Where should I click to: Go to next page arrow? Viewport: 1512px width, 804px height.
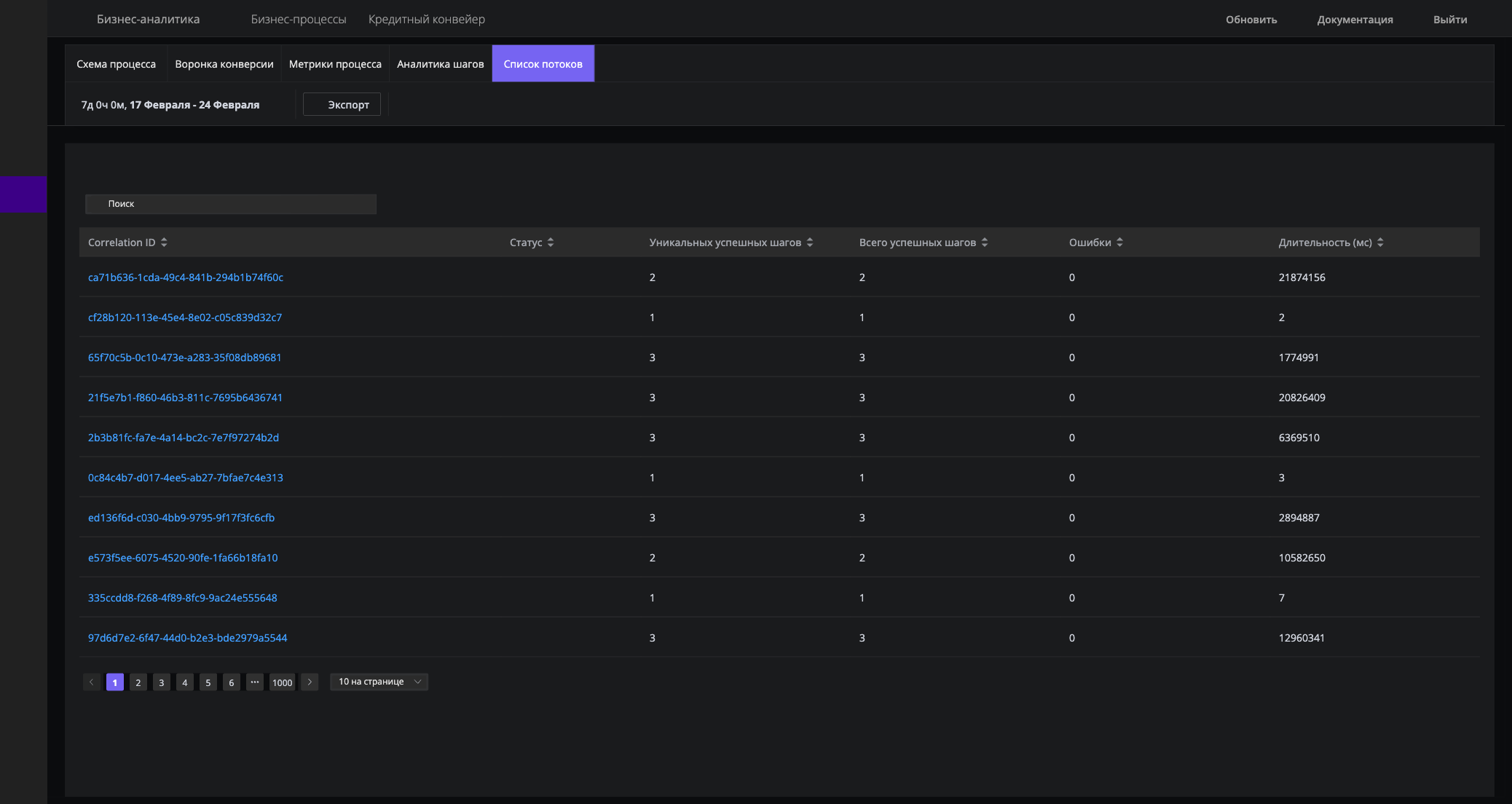coord(310,682)
